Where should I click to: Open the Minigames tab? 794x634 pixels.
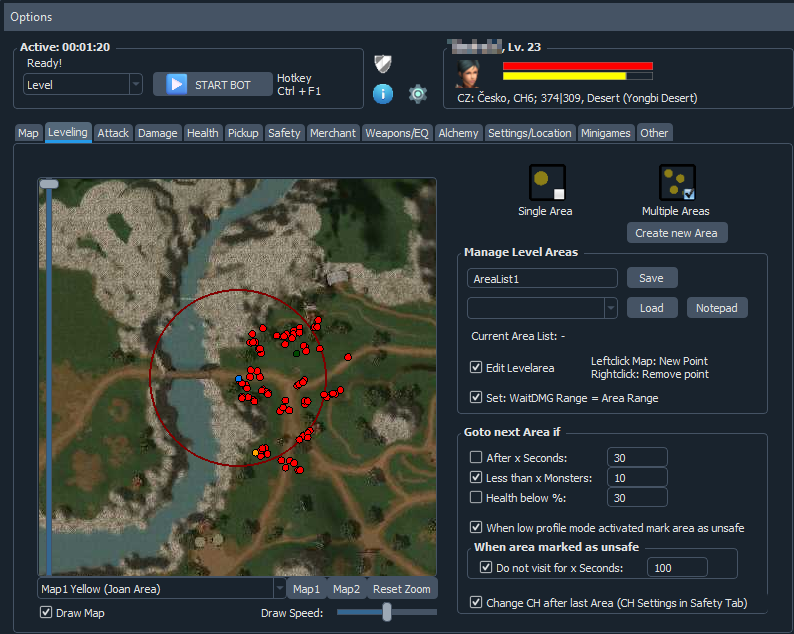point(606,133)
